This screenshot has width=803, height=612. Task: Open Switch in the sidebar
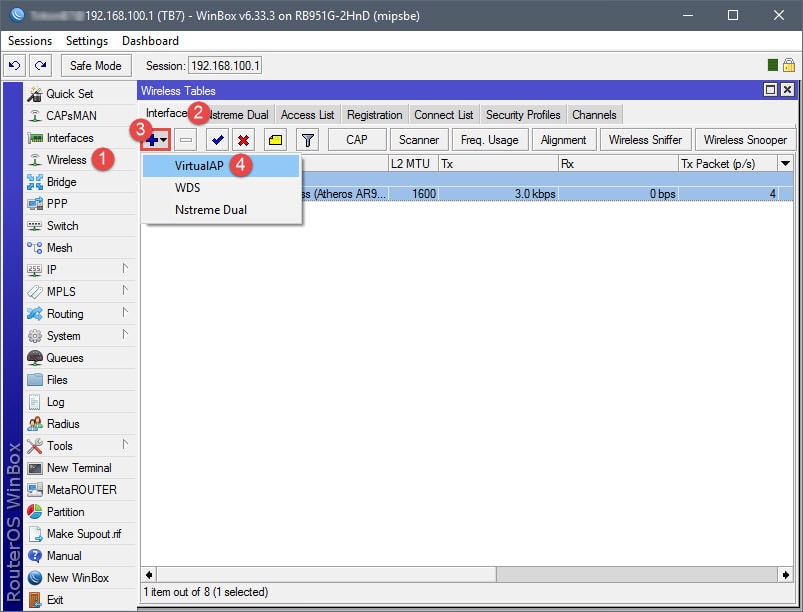pos(80,226)
